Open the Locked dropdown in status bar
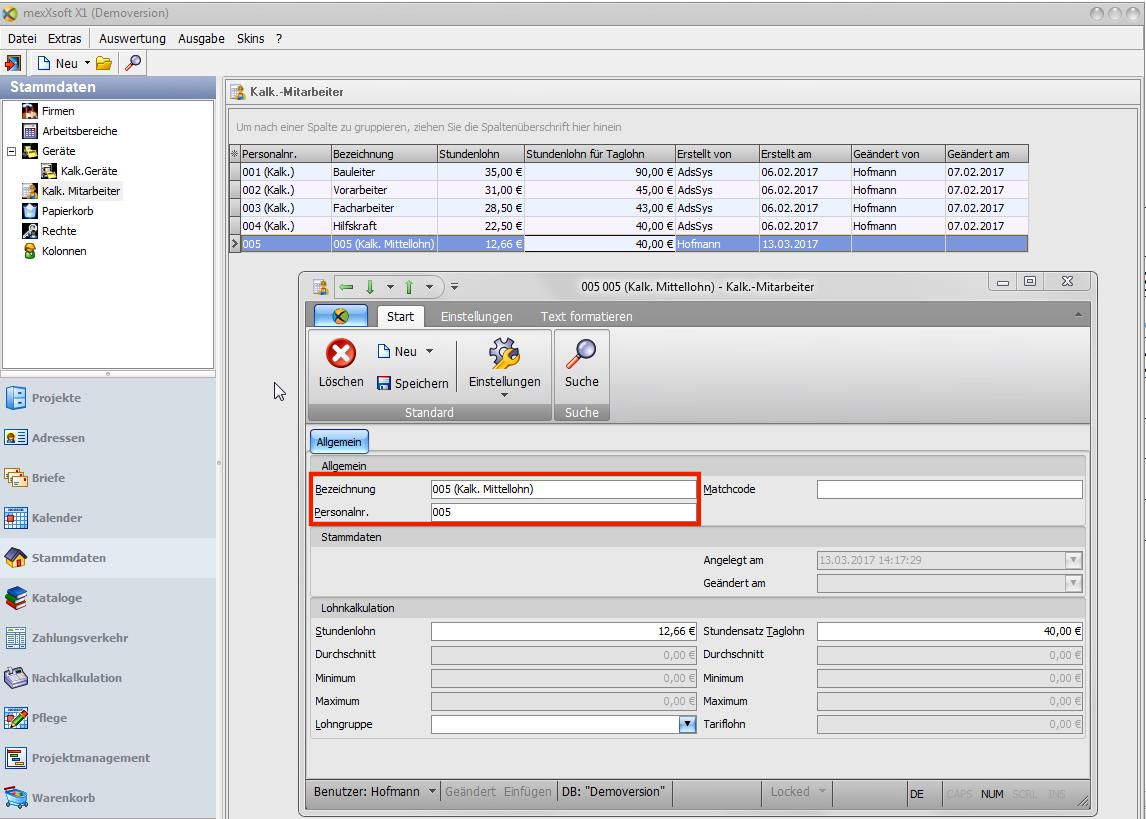Image resolution: width=1146 pixels, height=819 pixels. (x=822, y=792)
